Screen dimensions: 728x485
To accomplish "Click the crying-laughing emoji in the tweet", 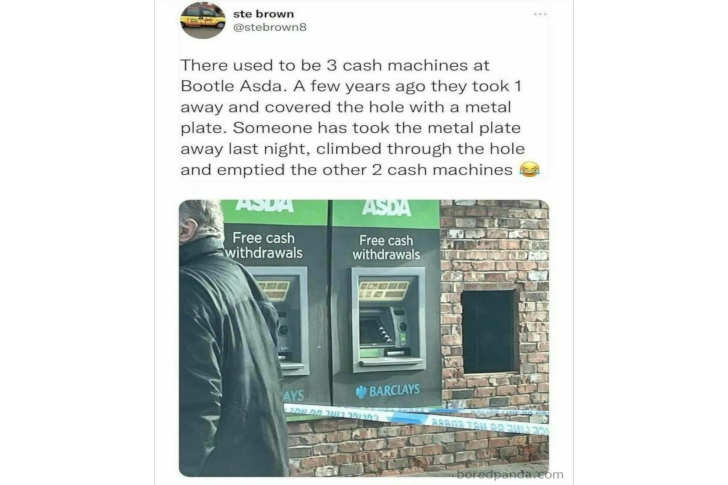I will point(529,169).
